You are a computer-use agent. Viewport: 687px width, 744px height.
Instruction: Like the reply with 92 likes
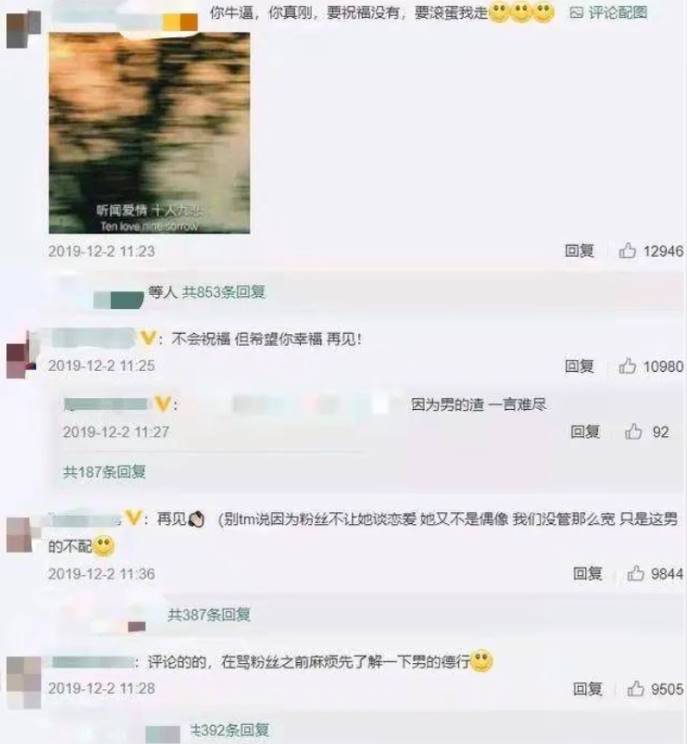tap(633, 431)
